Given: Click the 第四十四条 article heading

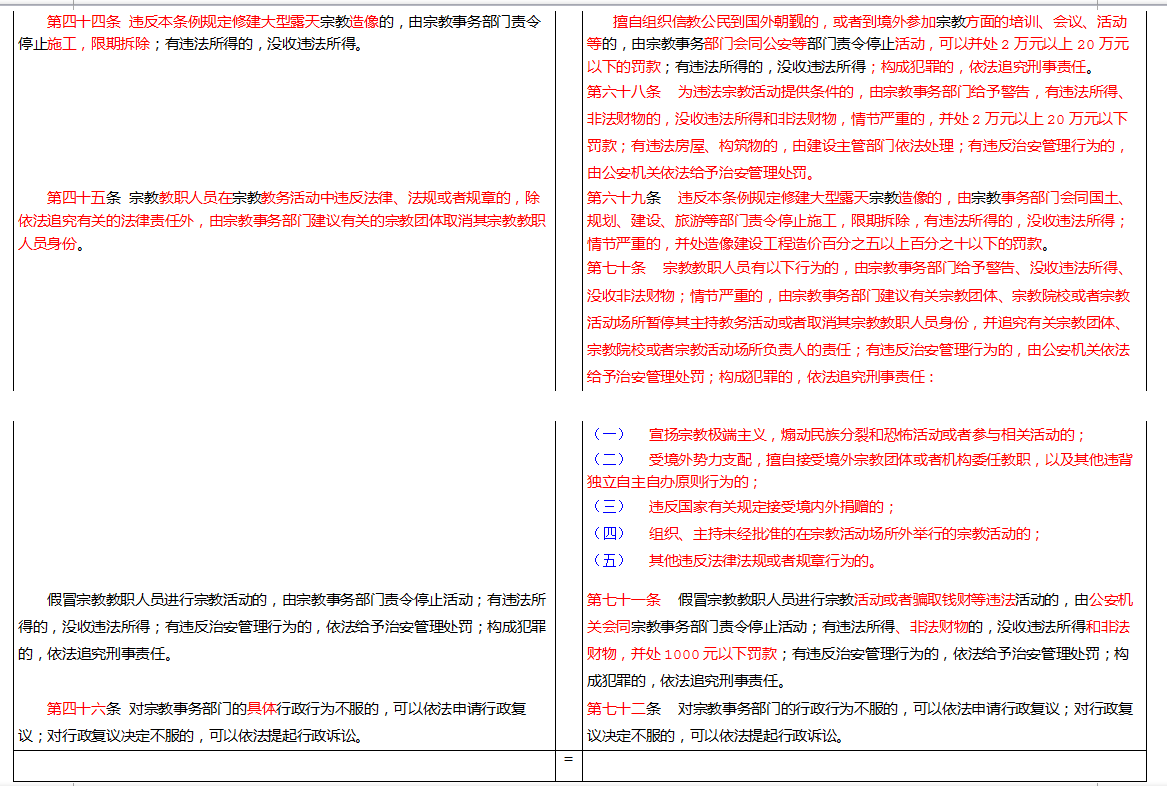Looking at the screenshot, I should 84,21.
